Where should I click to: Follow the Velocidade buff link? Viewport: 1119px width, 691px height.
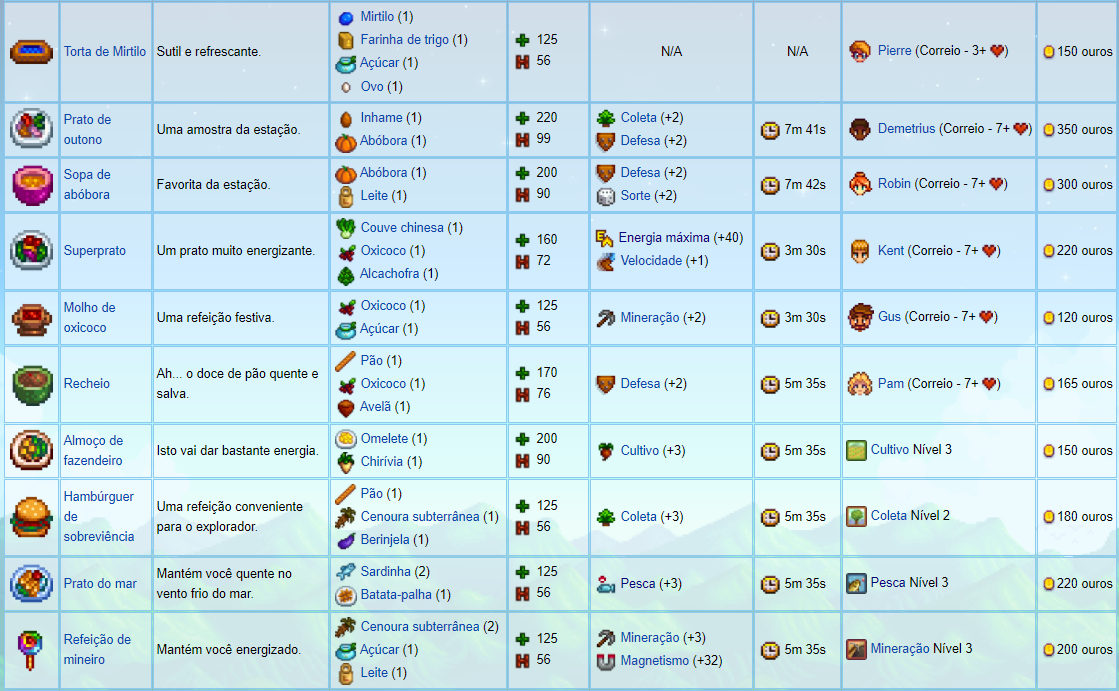pyautogui.click(x=651, y=261)
